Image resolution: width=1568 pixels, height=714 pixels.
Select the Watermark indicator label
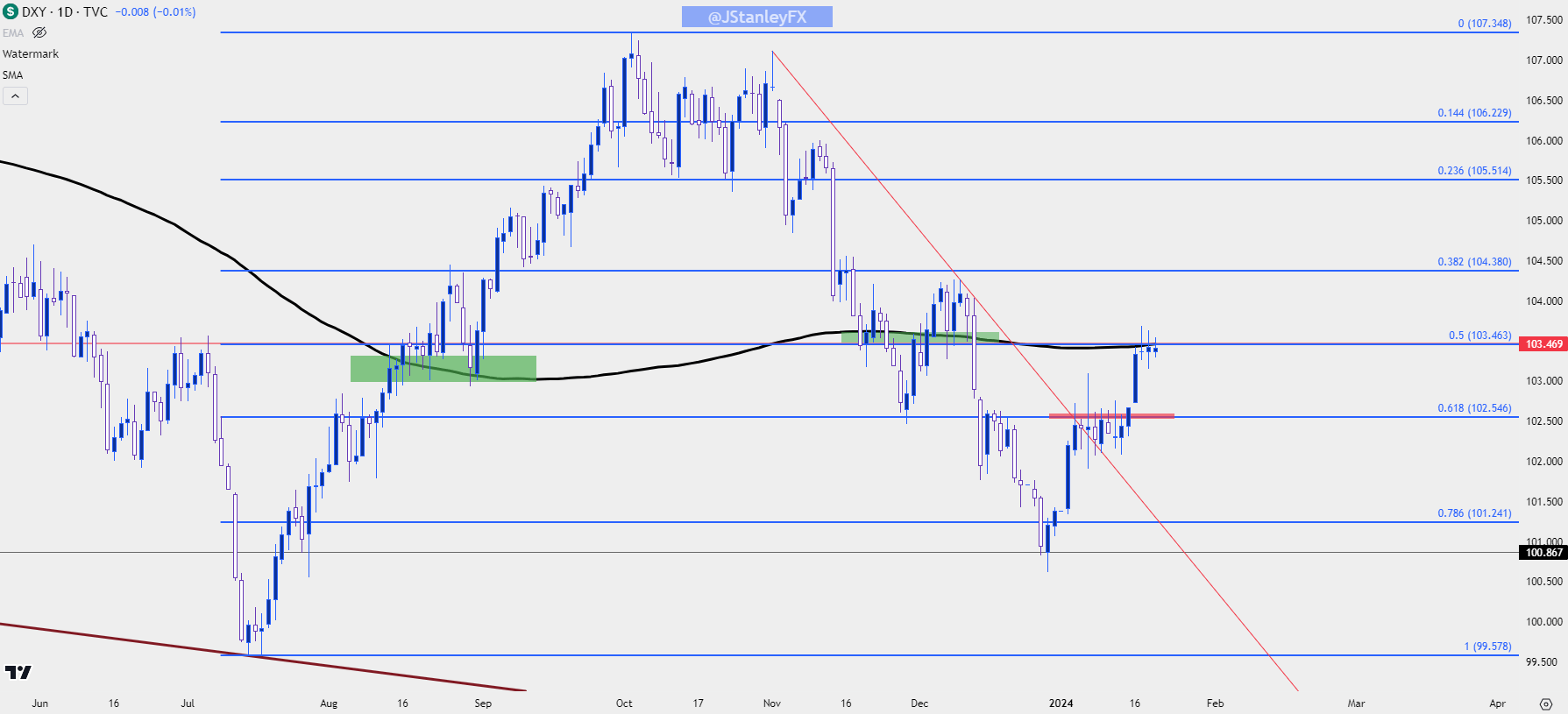click(x=31, y=53)
